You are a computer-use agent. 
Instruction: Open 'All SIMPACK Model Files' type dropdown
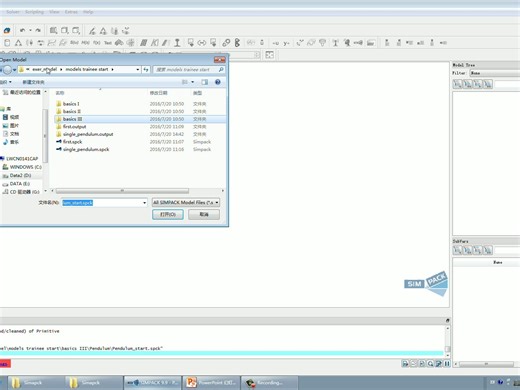pyautogui.click(x=186, y=202)
